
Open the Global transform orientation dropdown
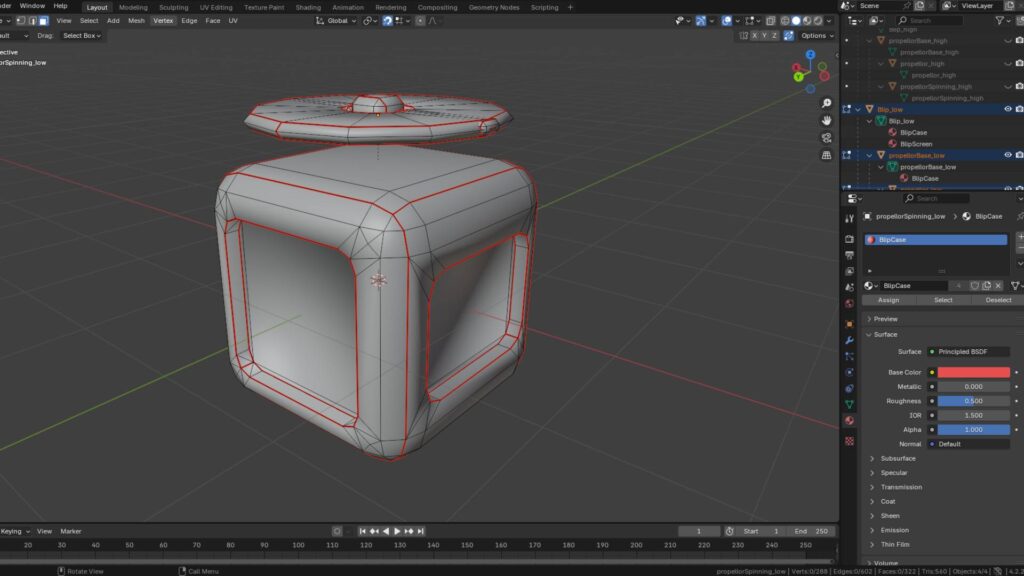[x=337, y=20]
